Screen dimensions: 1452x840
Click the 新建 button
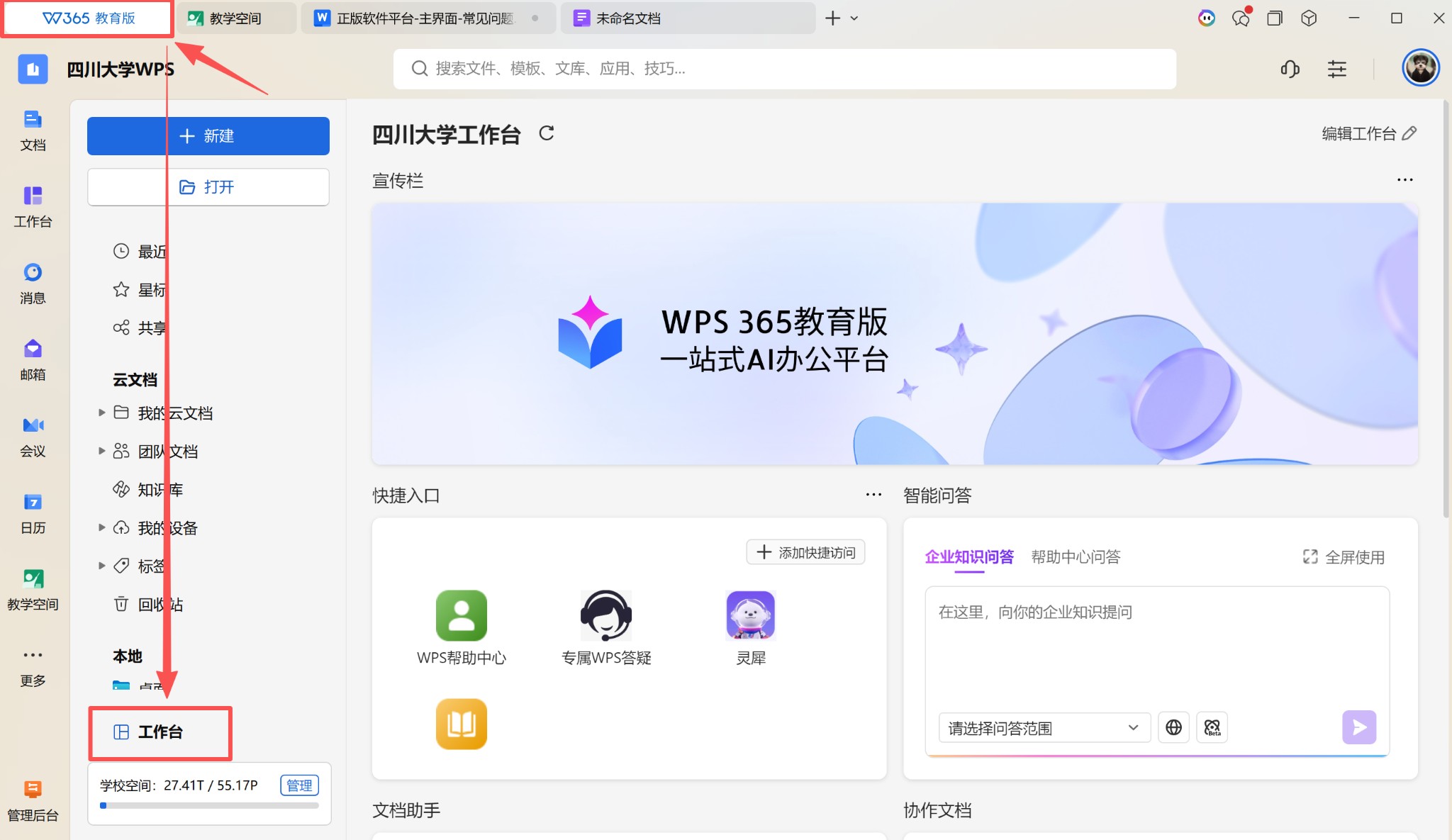point(208,136)
